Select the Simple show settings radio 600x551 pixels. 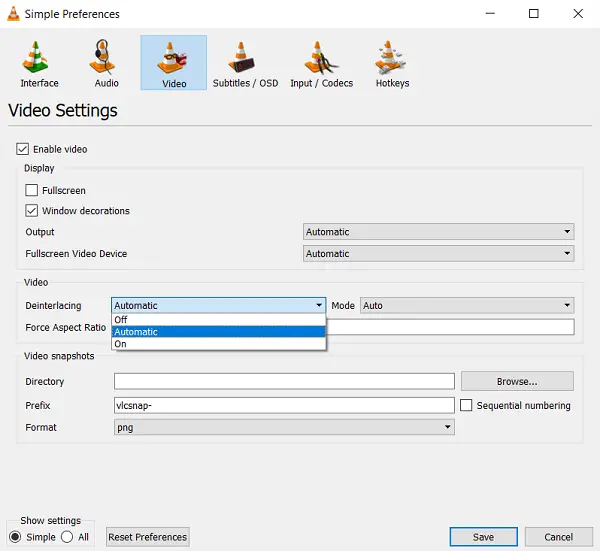tap(15, 537)
